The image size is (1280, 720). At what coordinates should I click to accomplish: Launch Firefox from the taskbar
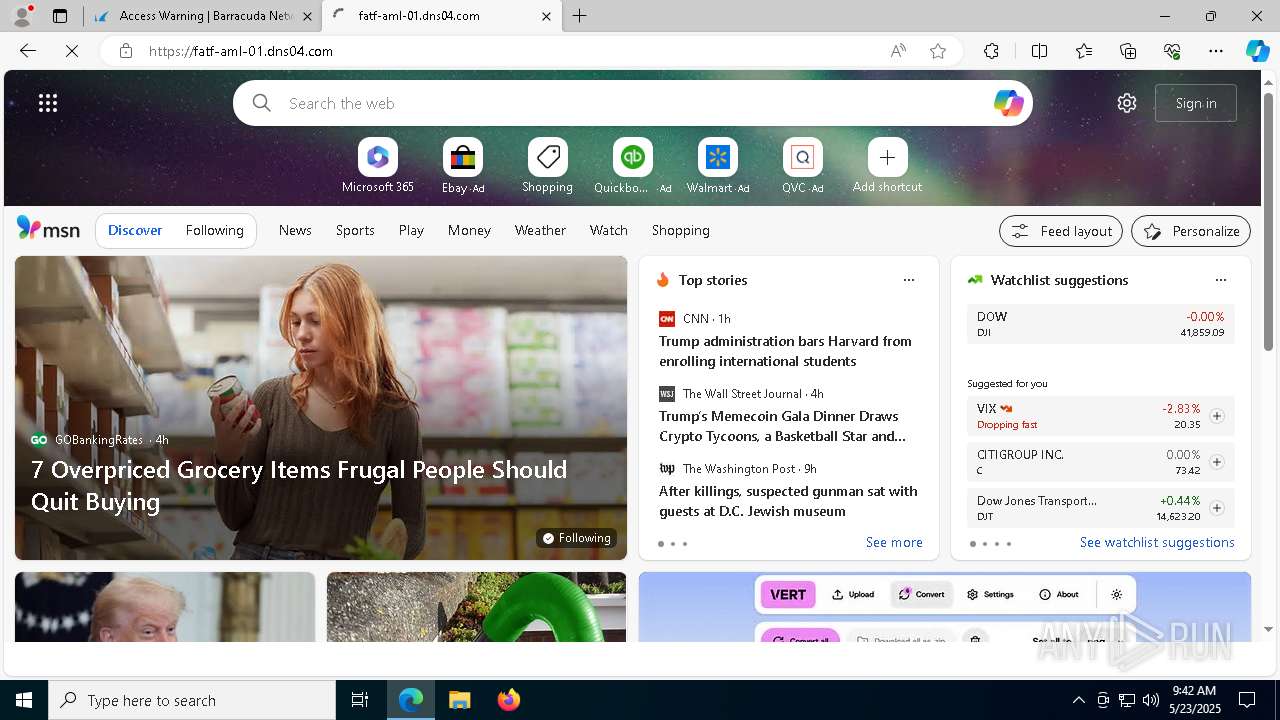pos(508,700)
